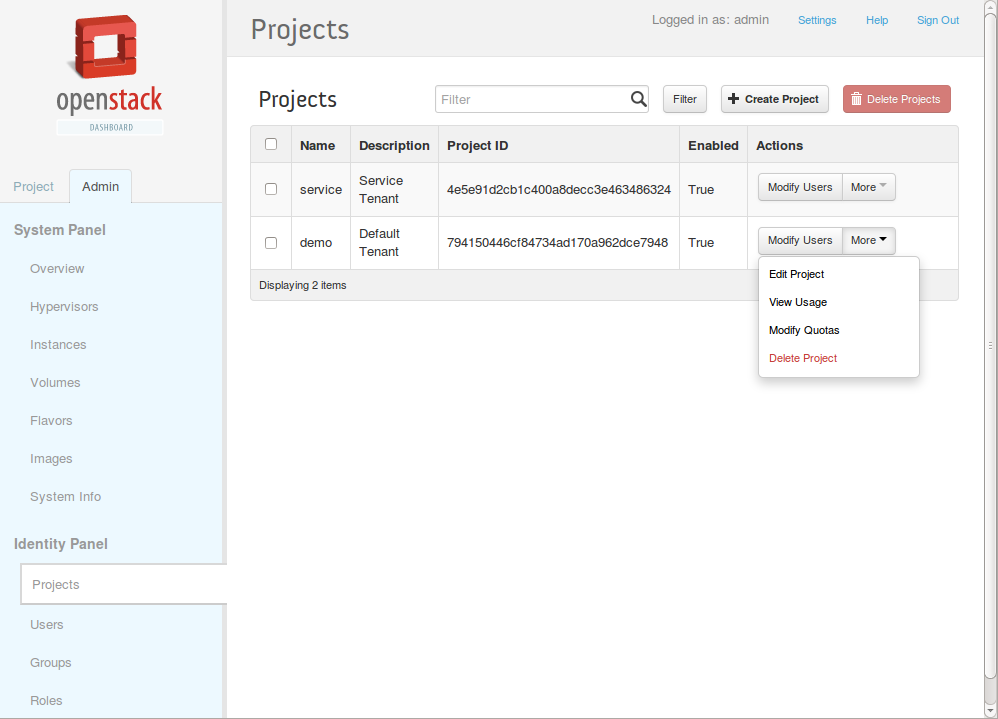The image size is (998, 719).
Task: Select Edit Project from the dropdown menu
Action: pyautogui.click(x=796, y=274)
